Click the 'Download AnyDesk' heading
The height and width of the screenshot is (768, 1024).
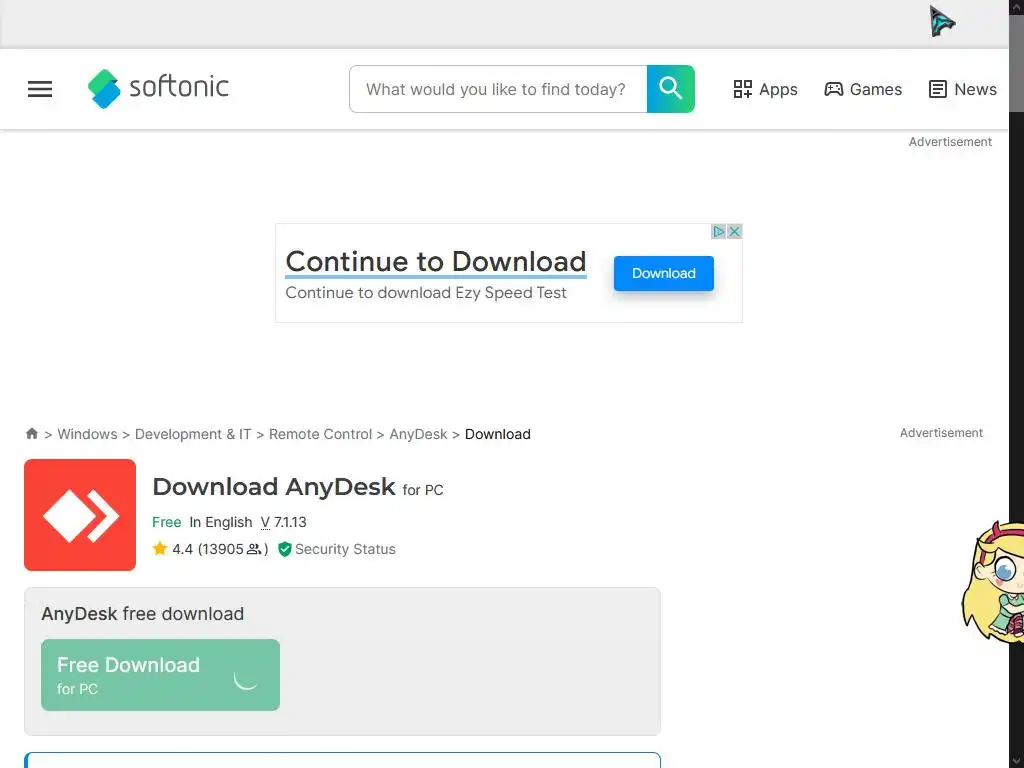[274, 487]
